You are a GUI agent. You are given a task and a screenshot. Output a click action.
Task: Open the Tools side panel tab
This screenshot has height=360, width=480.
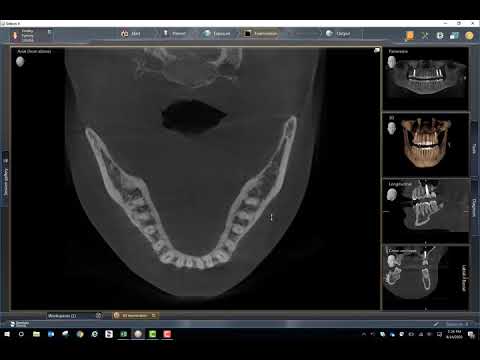click(474, 148)
